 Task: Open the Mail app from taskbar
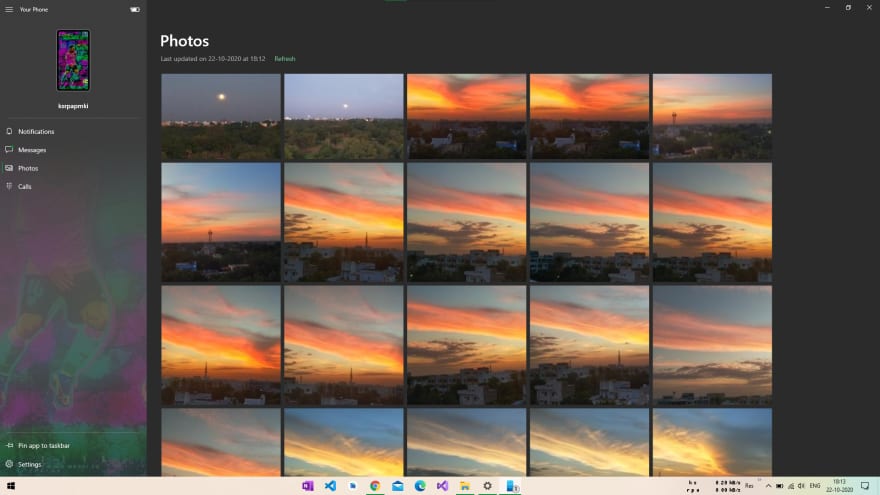point(397,486)
